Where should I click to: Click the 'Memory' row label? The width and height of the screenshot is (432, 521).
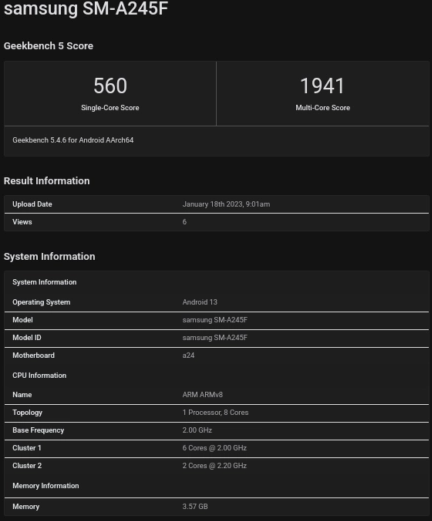pyautogui.click(x=26, y=506)
